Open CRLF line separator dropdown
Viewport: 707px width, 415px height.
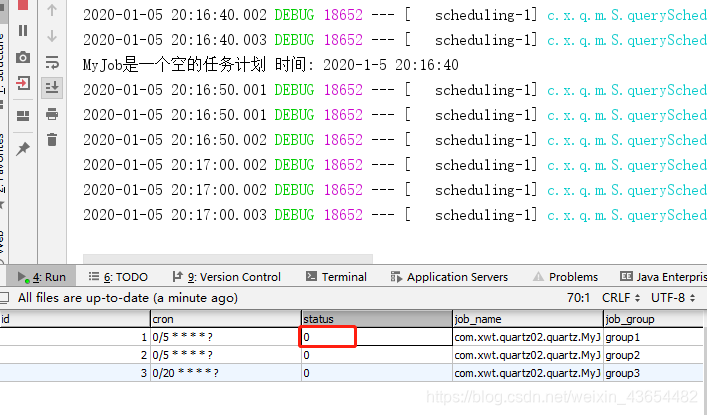tap(621, 298)
